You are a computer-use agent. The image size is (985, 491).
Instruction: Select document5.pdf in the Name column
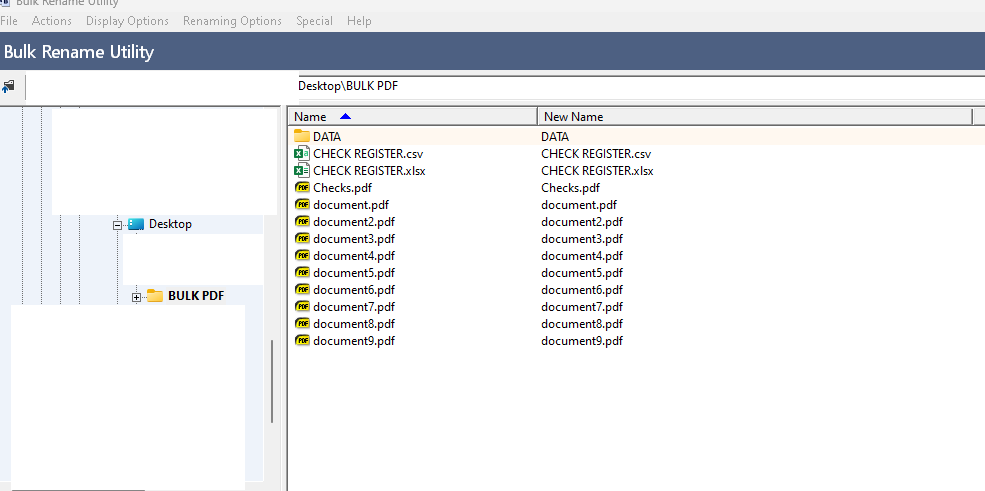coord(354,272)
